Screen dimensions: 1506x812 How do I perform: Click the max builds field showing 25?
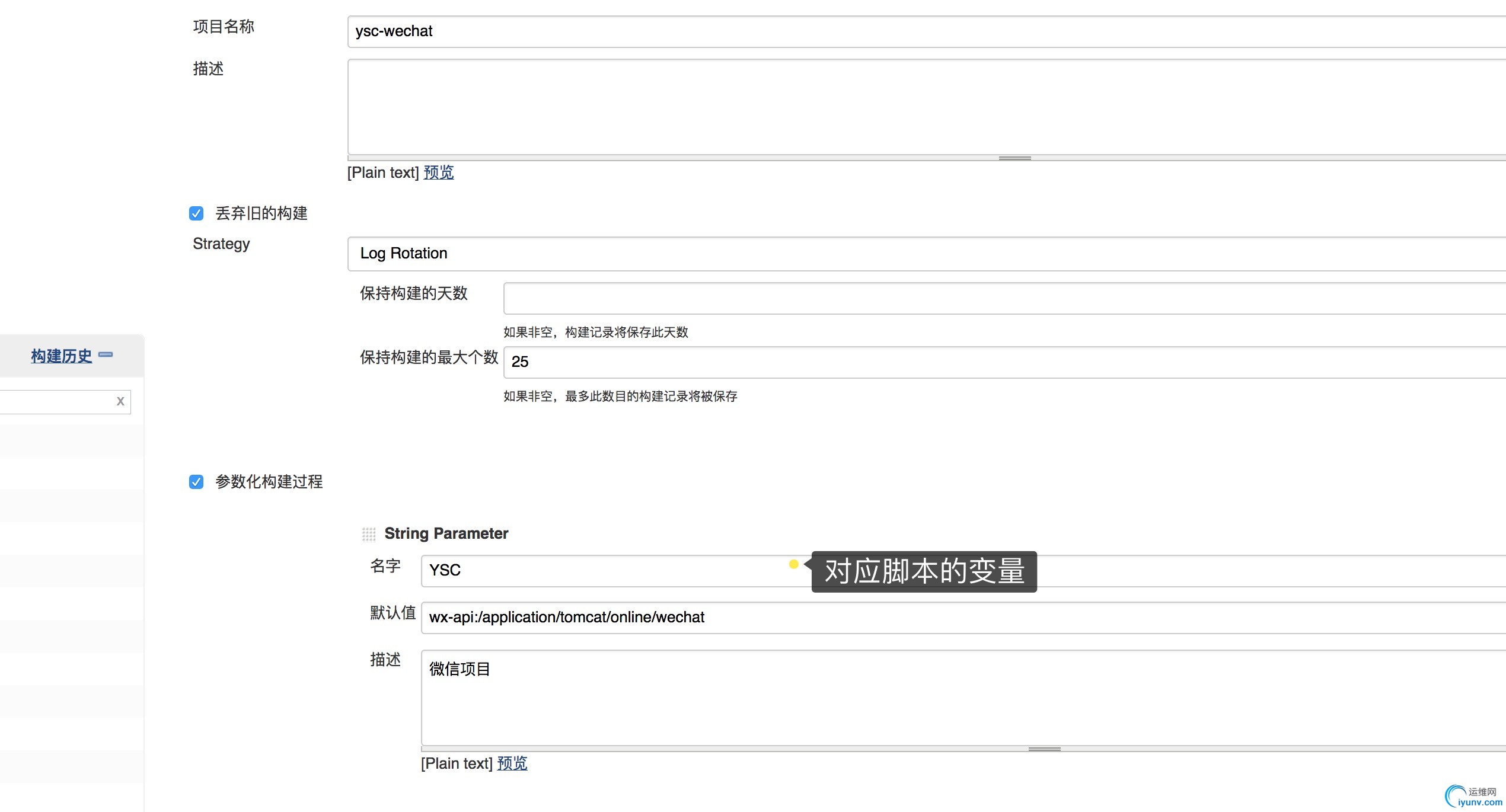[1004, 362]
